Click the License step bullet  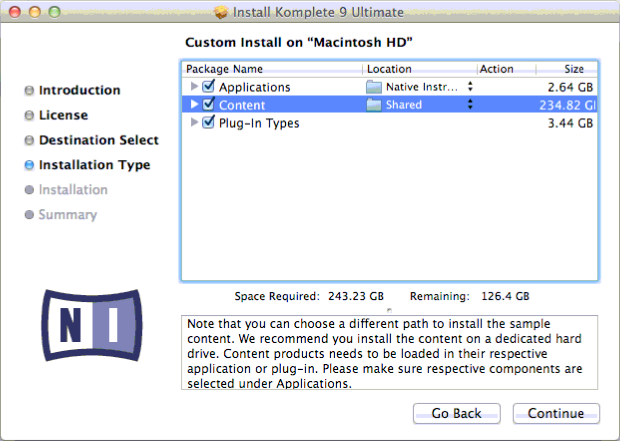(x=29, y=115)
